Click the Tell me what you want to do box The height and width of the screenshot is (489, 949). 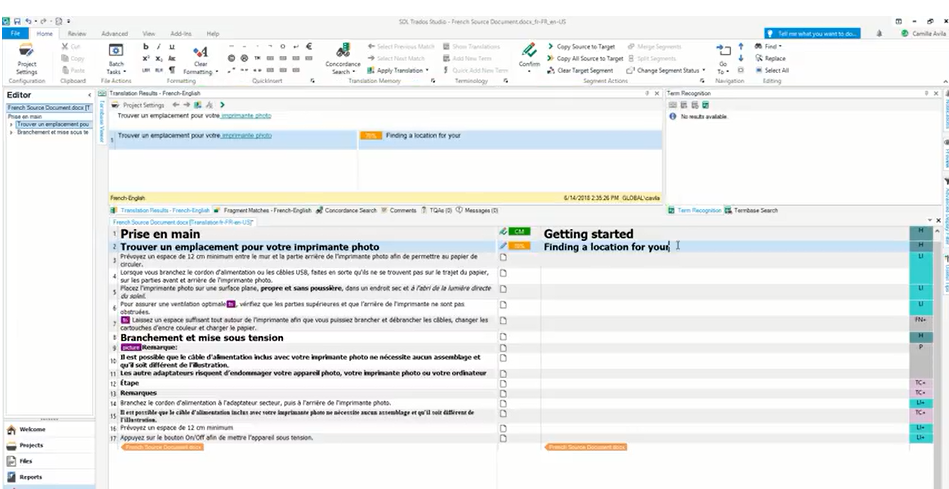click(x=812, y=34)
